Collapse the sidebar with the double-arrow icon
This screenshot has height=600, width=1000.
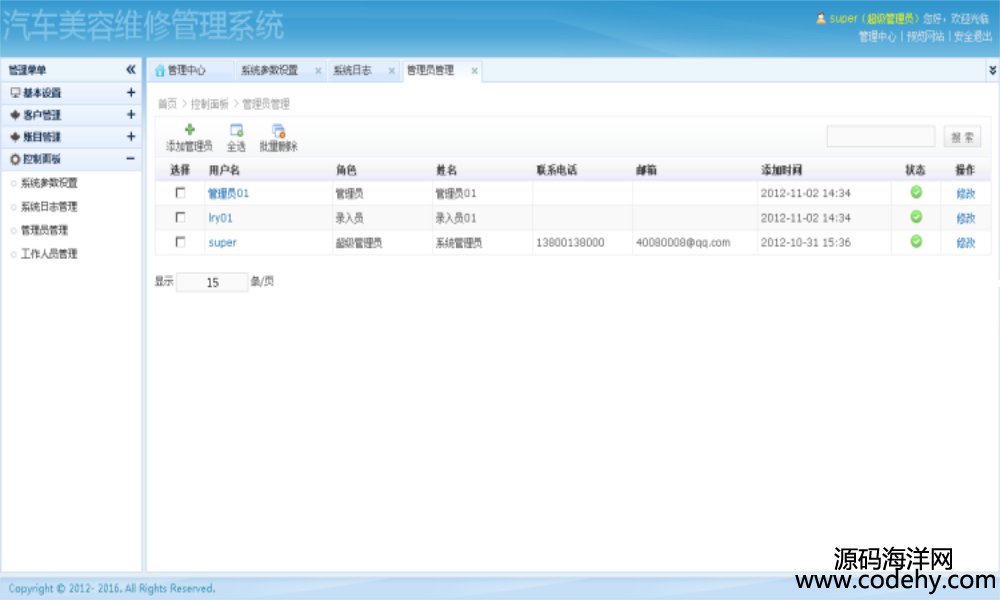[x=130, y=70]
